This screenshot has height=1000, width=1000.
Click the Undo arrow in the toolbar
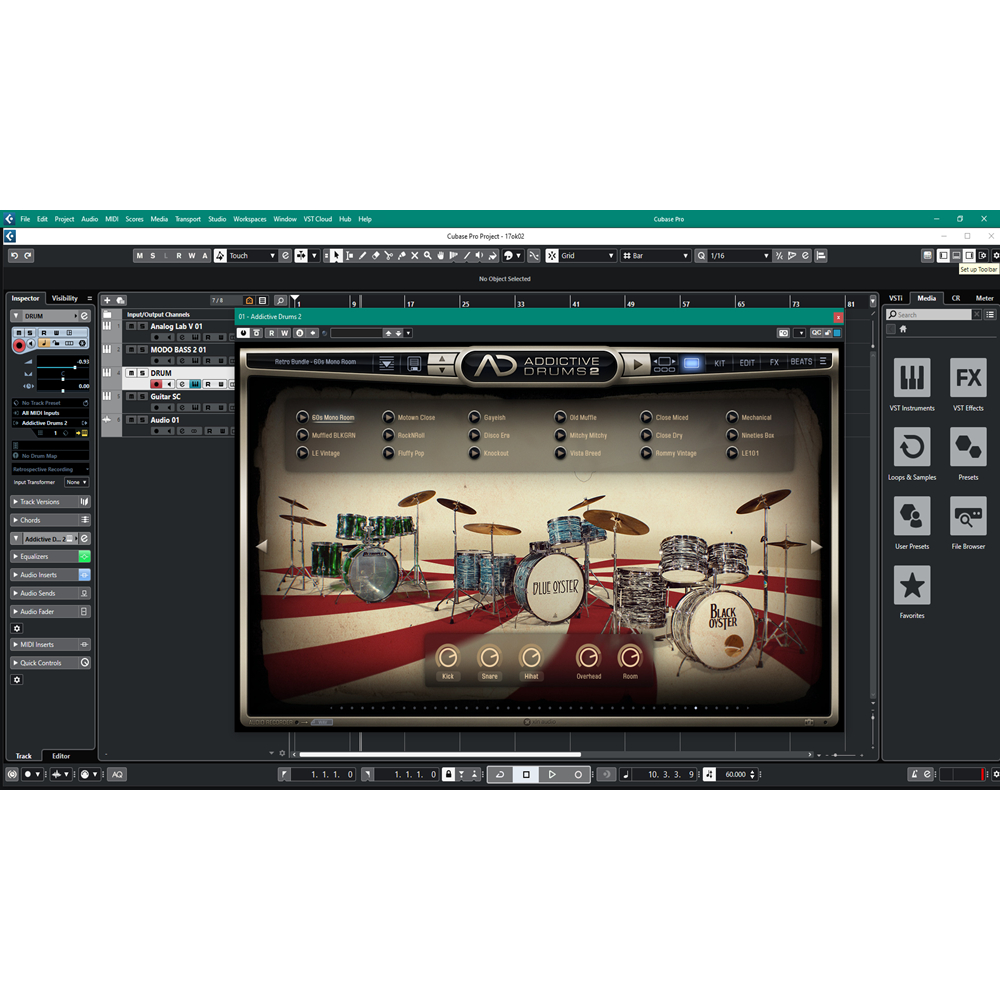[x=14, y=256]
